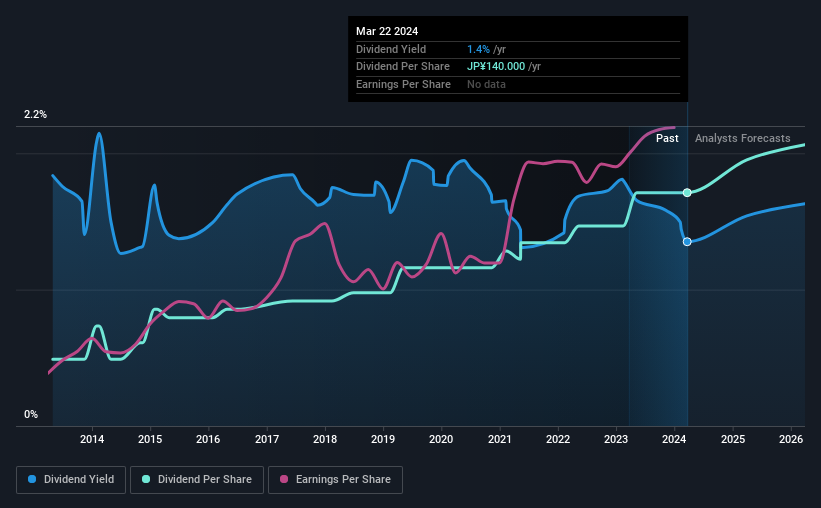Click the Analysts Forecasts label
Viewport: 821px width, 508px height.
[742, 138]
